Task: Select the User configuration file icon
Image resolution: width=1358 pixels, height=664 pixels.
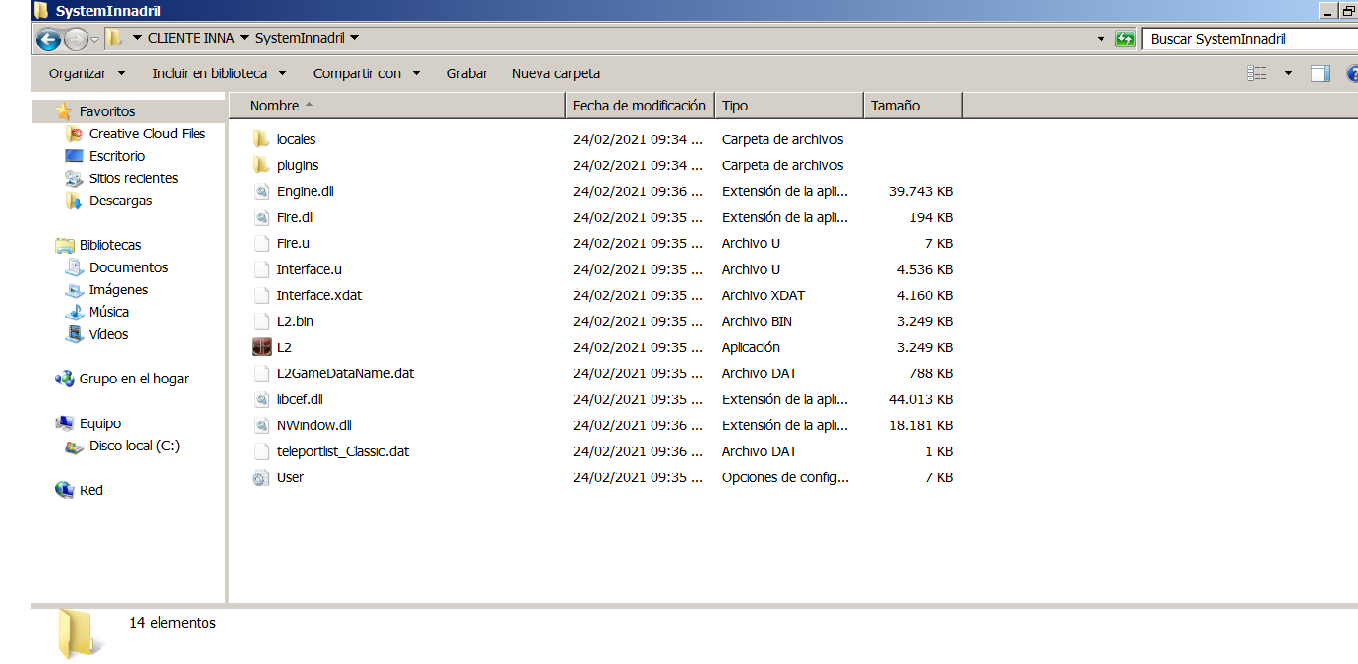Action: [290, 477]
